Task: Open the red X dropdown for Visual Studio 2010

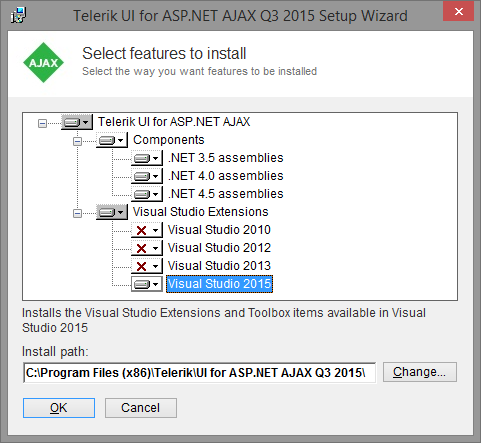Action: [147, 230]
